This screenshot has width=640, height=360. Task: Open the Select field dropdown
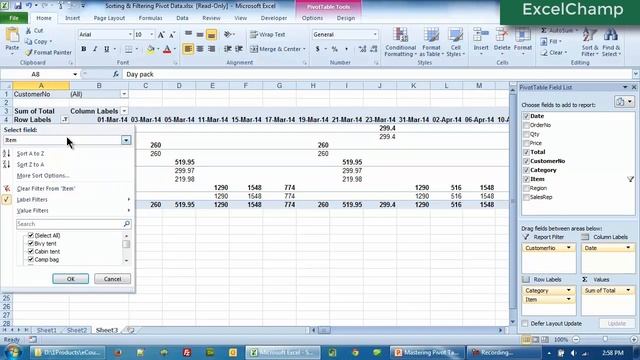pos(126,140)
